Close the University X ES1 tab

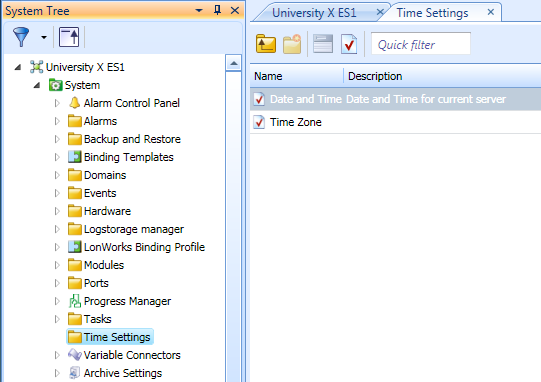click(380, 12)
